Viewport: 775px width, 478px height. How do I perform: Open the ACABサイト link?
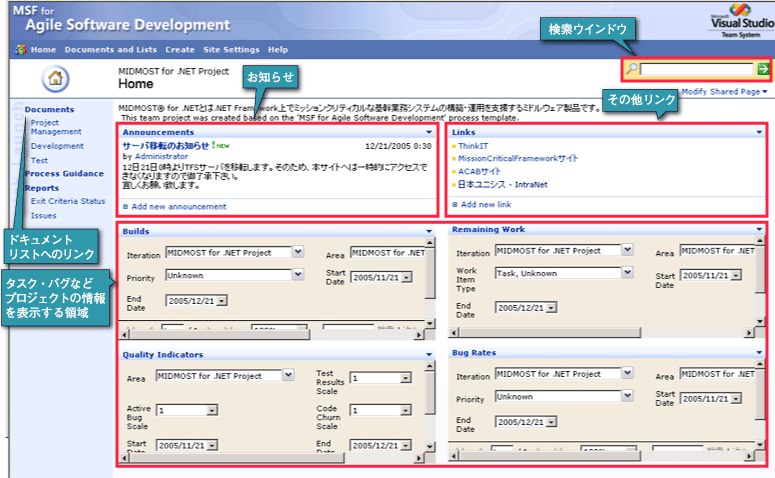tap(479, 172)
